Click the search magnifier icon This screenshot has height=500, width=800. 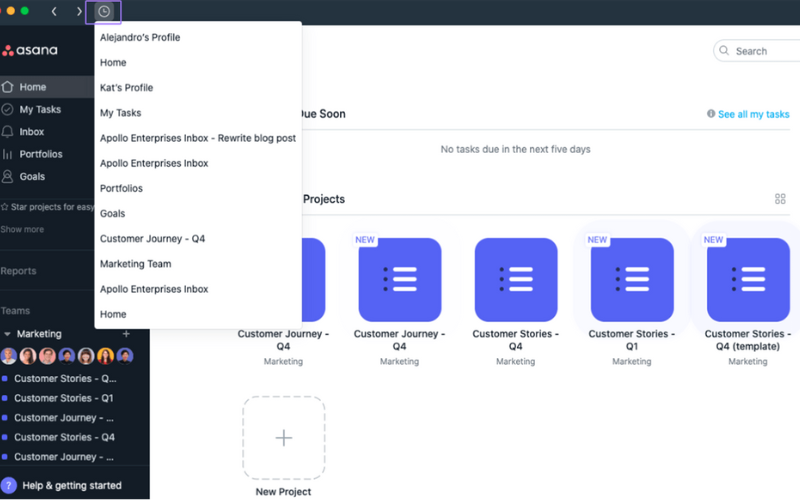tap(724, 51)
